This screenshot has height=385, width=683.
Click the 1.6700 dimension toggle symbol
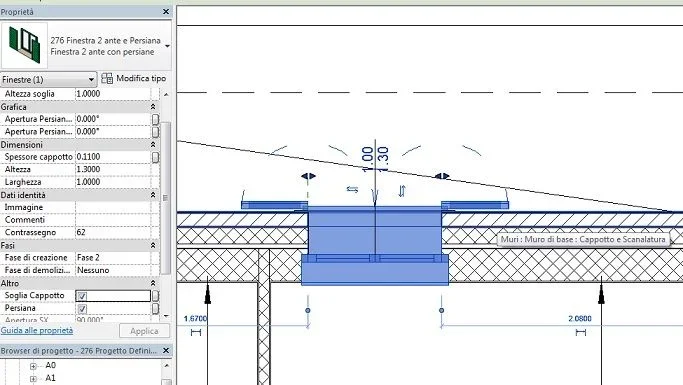click(x=196, y=333)
